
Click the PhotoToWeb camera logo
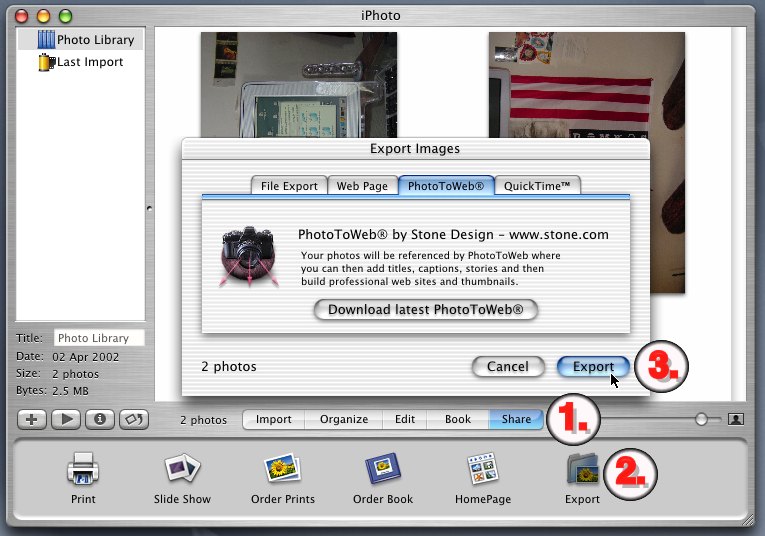pos(249,257)
